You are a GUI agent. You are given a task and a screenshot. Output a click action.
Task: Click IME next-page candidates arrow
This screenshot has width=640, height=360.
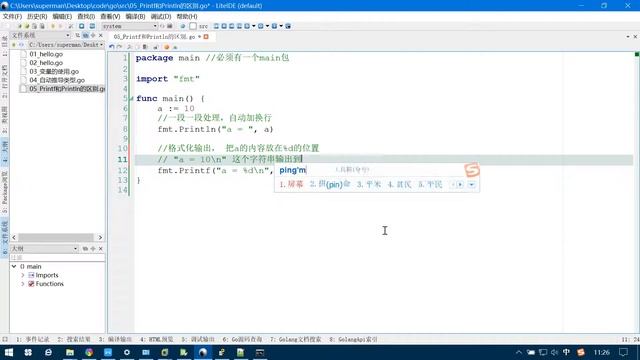460,184
